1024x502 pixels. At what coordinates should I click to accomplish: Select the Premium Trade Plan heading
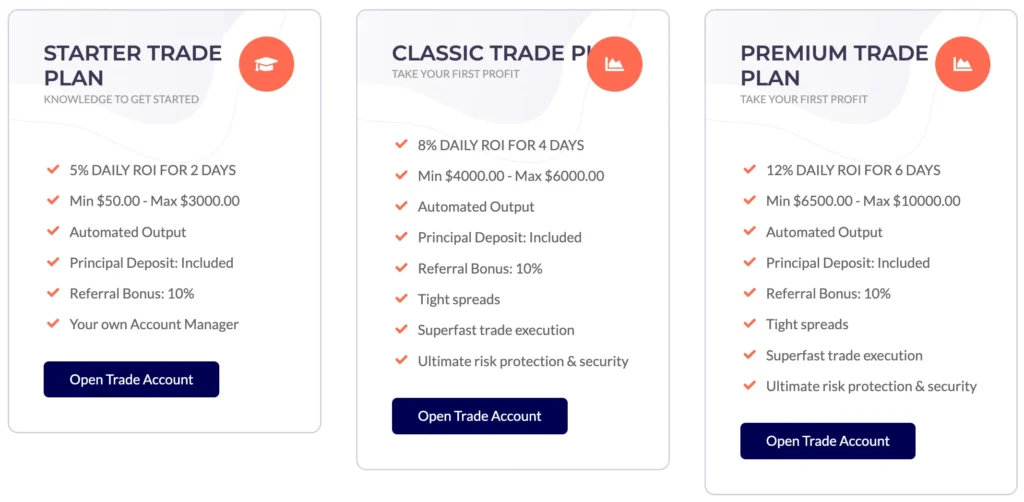pyautogui.click(x=834, y=65)
